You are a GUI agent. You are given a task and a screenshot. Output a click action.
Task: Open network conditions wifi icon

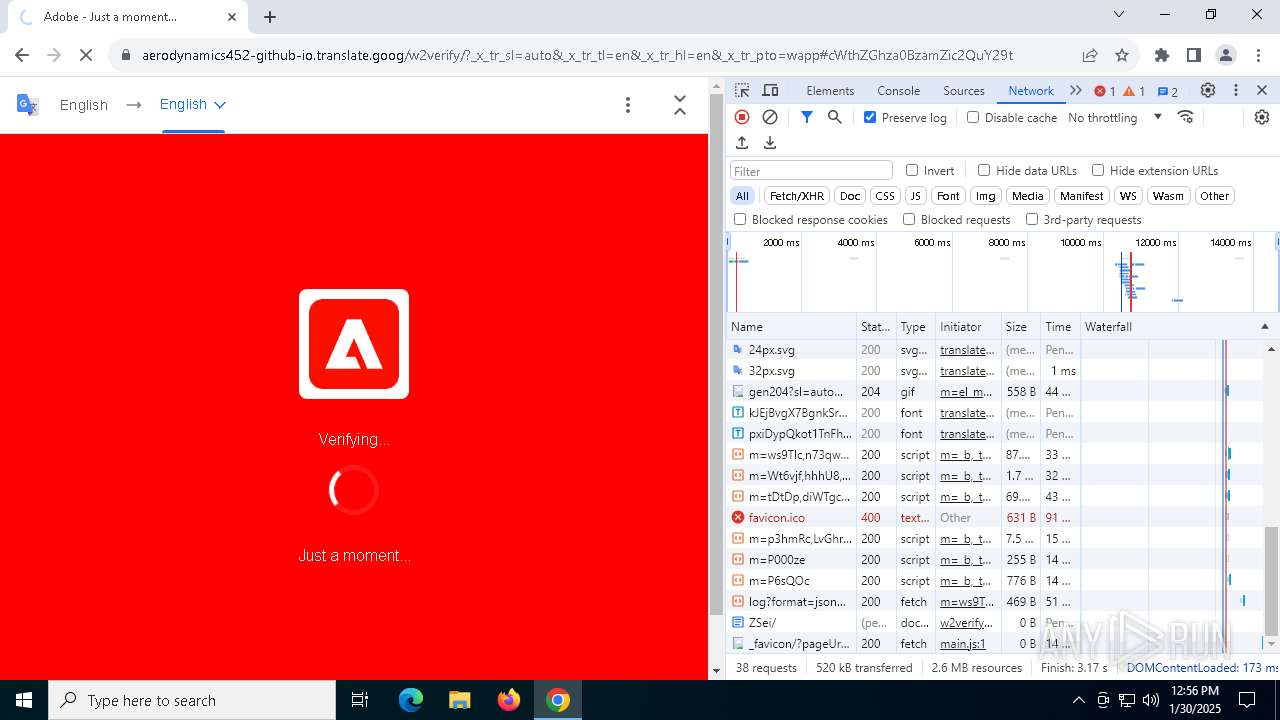[1186, 117]
